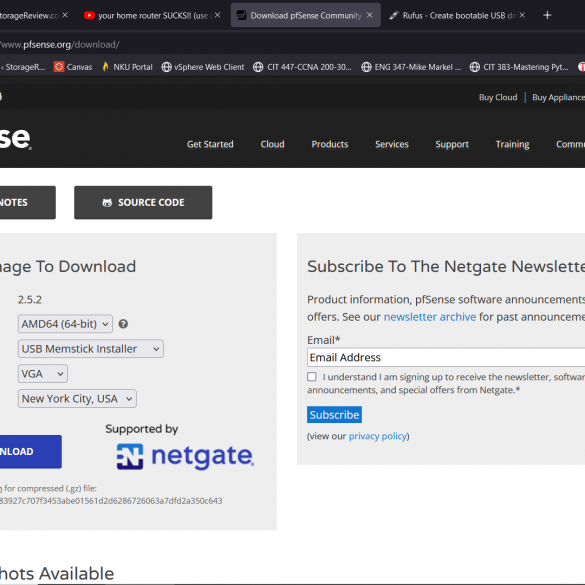Viewport: 585px width, 585px height.
Task: Open the Training menu
Action: click(512, 144)
